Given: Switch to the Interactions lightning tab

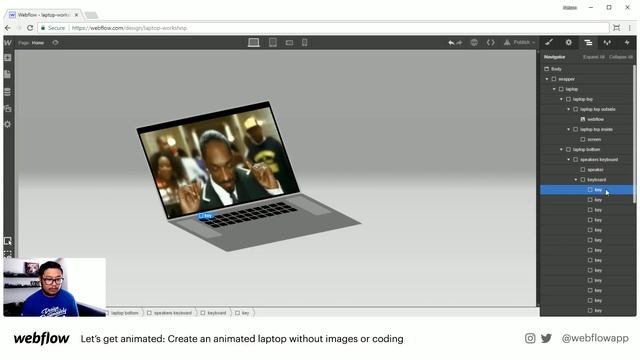Looking at the screenshot, I should click(627, 42).
